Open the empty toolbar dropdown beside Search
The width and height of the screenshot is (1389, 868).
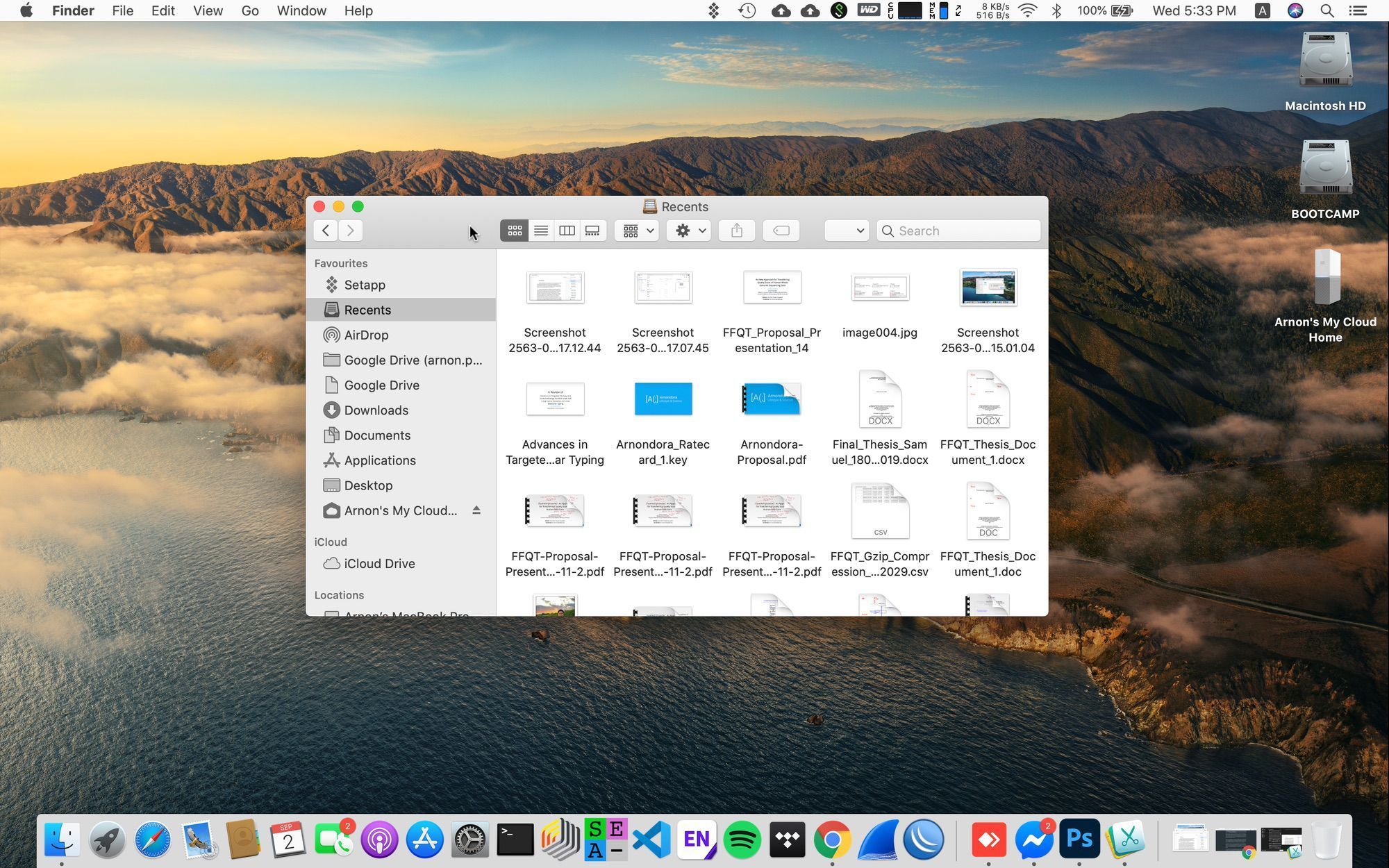847,231
